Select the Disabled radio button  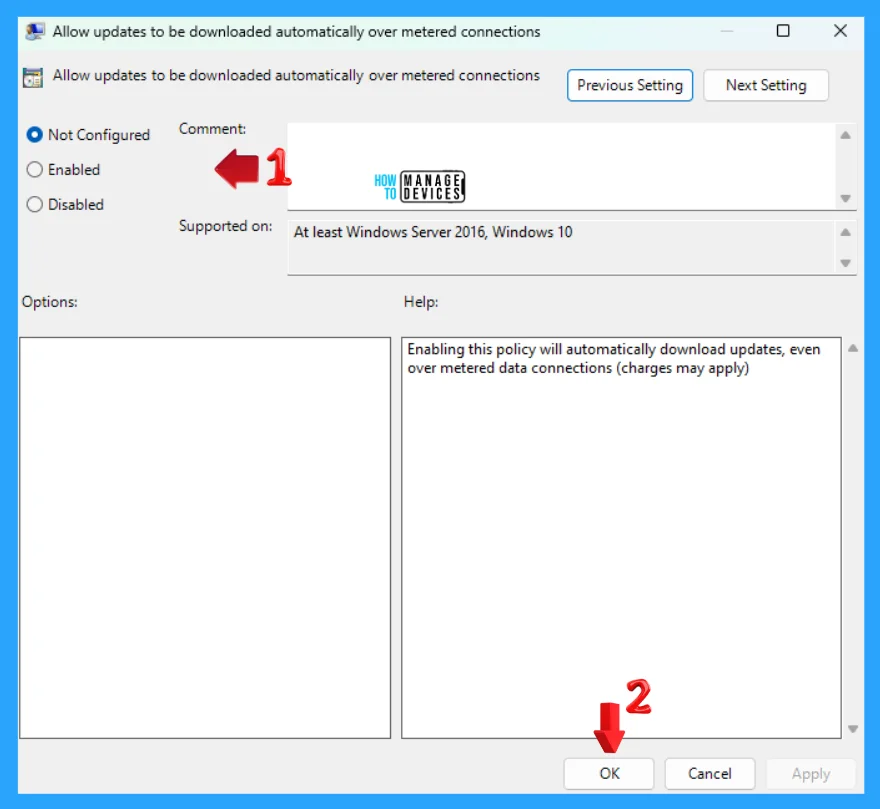point(34,204)
